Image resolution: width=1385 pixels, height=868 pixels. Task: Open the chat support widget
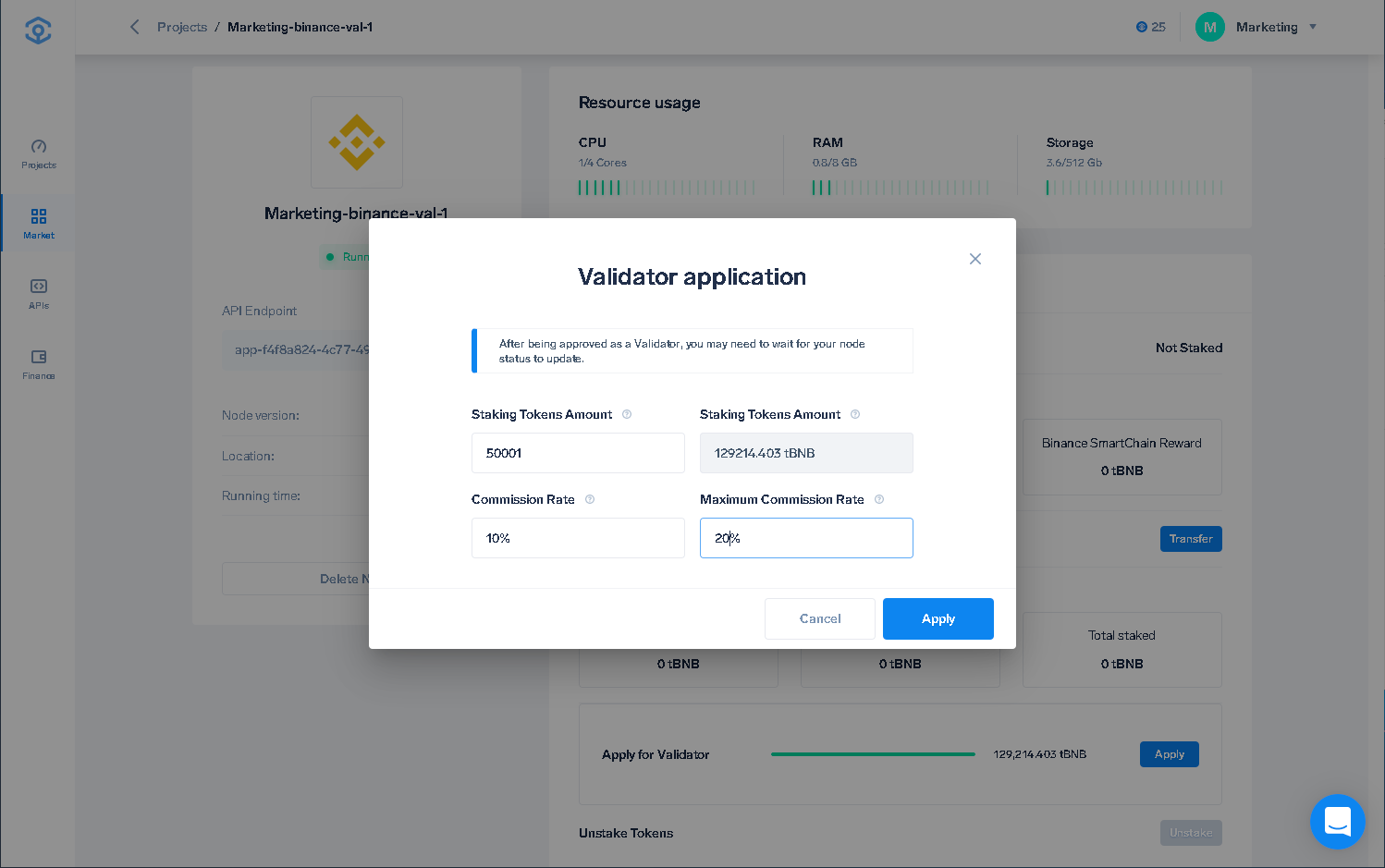click(x=1338, y=822)
